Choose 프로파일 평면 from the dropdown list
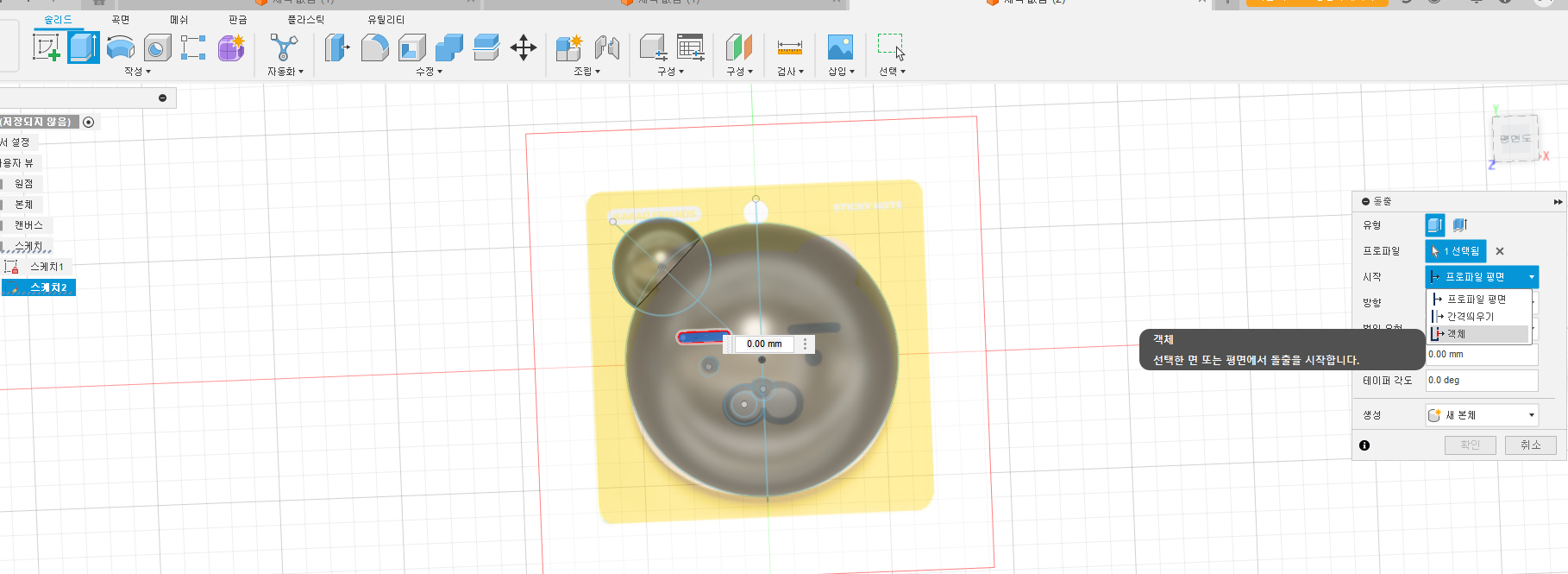The image size is (1568, 574). click(1479, 300)
